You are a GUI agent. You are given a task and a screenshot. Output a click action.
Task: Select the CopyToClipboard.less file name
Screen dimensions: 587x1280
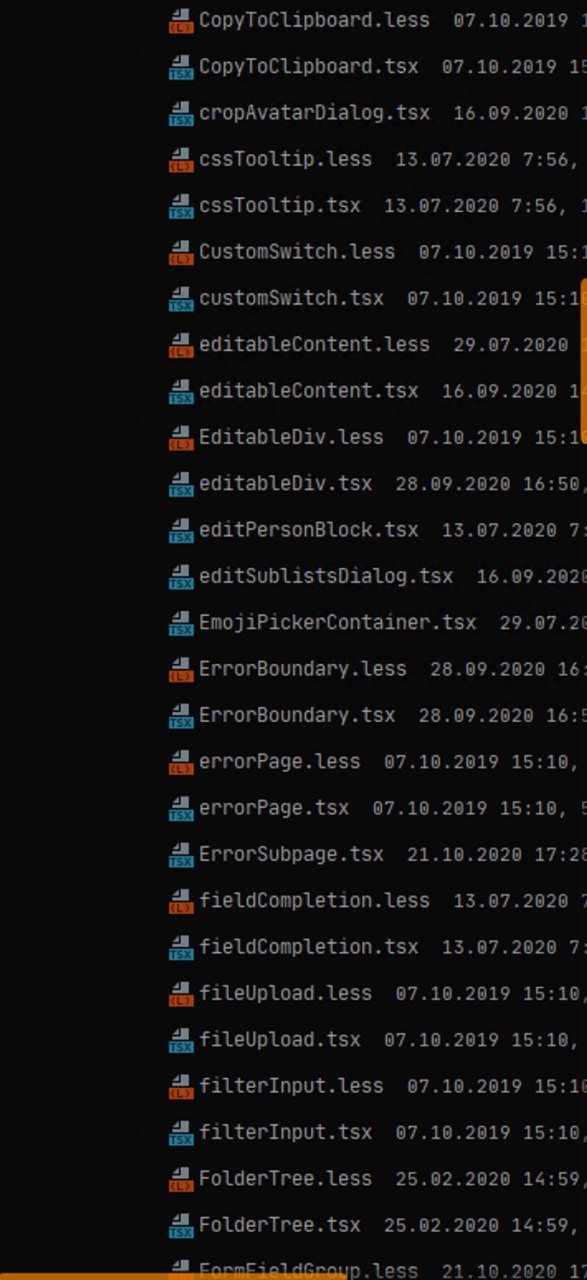coord(314,19)
